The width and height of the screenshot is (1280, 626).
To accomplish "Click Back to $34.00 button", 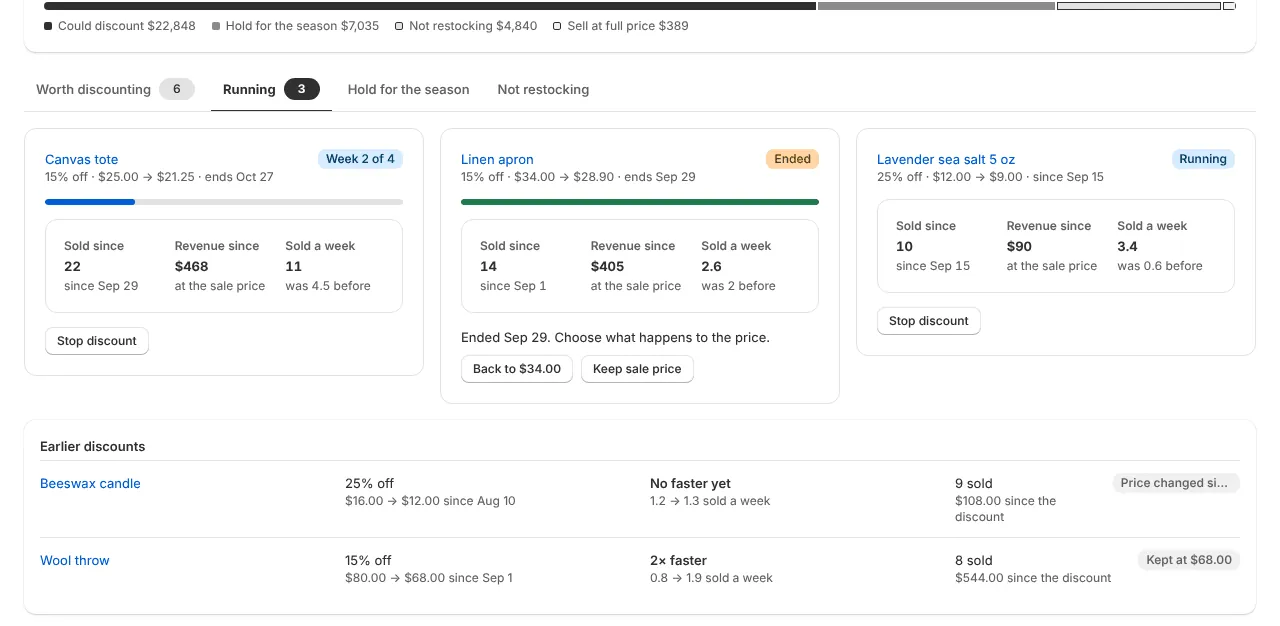I will pos(517,369).
